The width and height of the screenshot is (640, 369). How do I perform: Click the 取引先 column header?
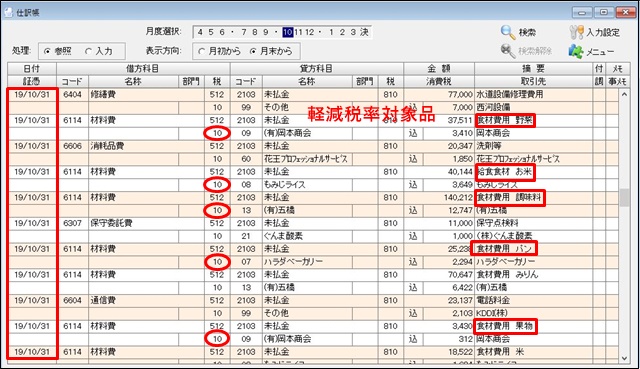[x=534, y=81]
